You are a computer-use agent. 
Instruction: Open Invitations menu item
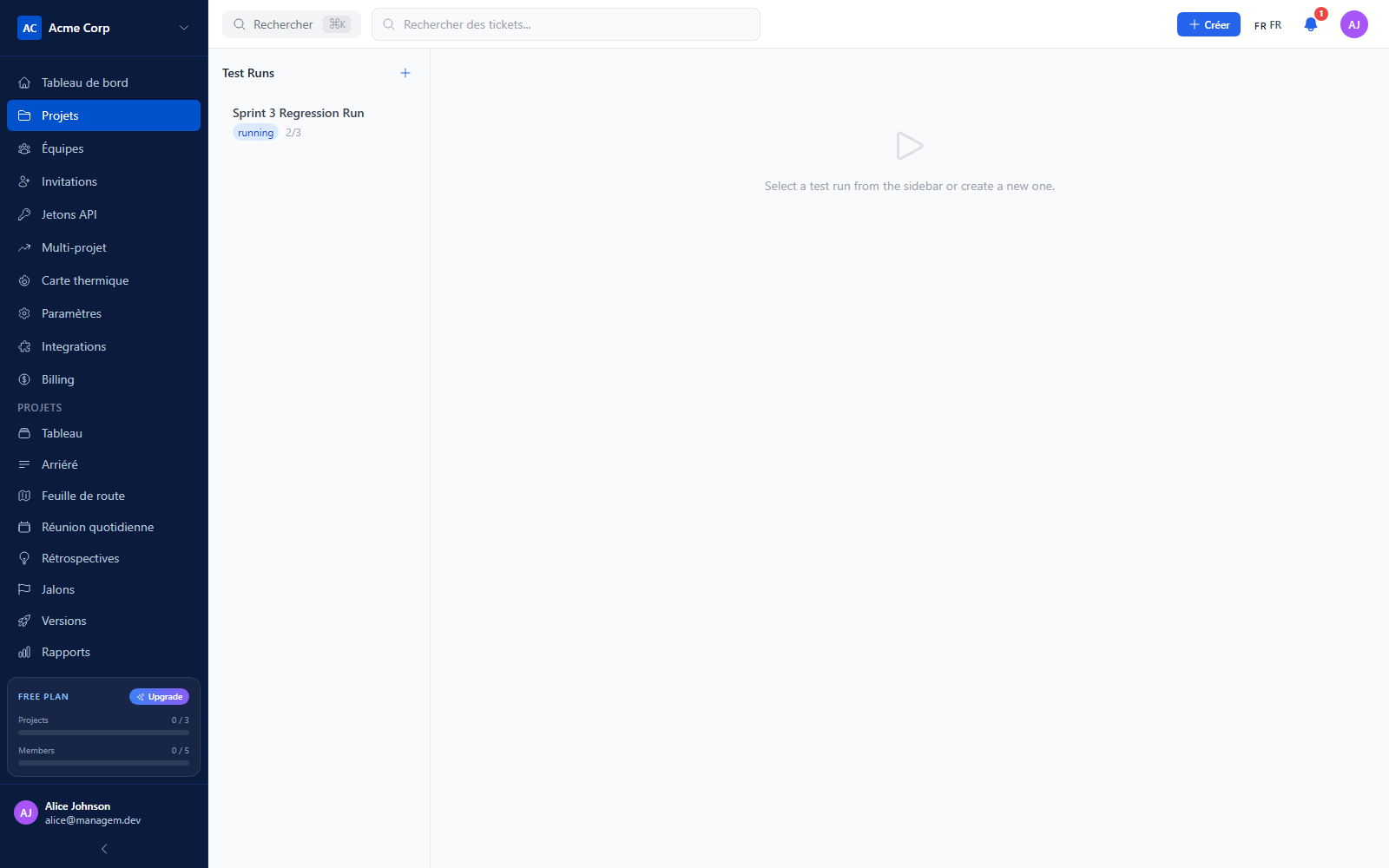click(x=103, y=181)
